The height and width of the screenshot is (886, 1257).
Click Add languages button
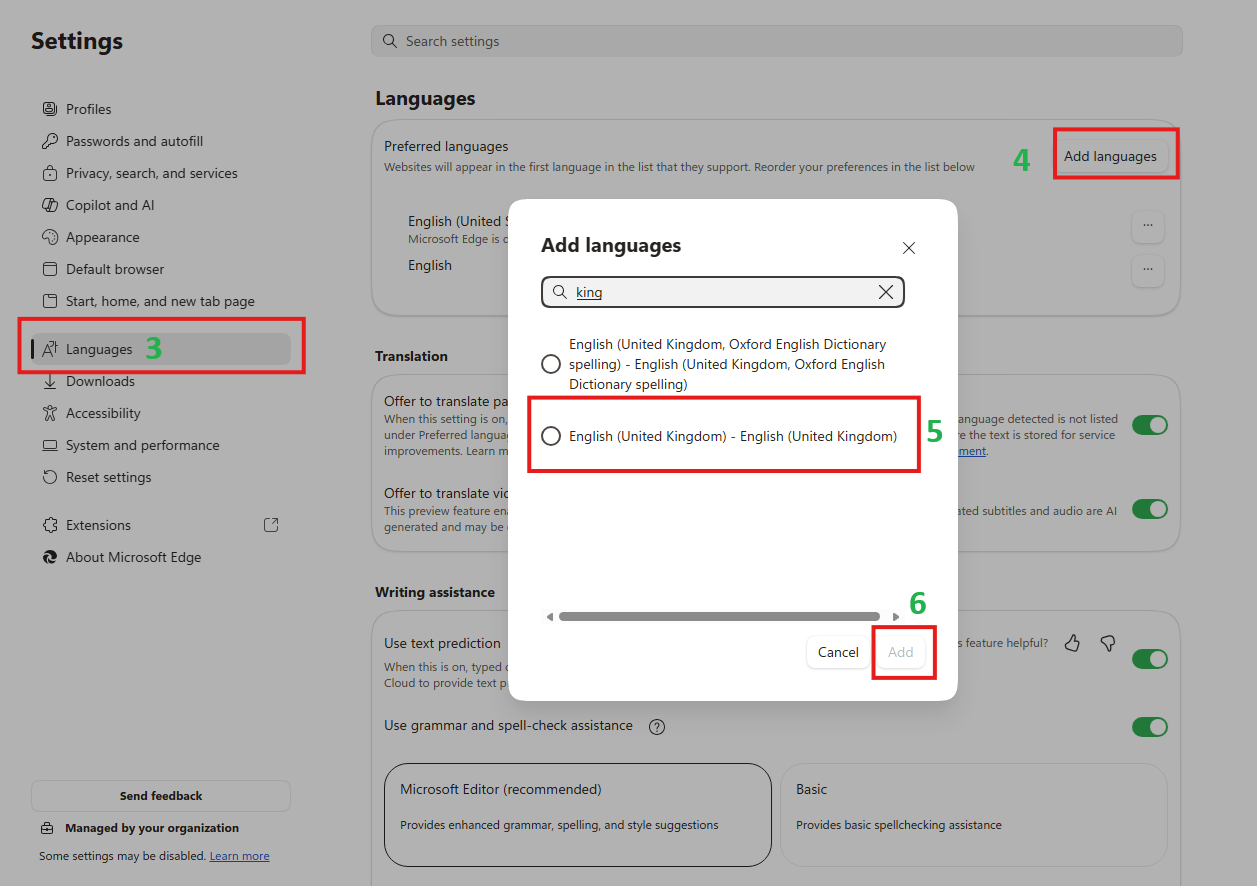pyautogui.click(x=1110, y=156)
